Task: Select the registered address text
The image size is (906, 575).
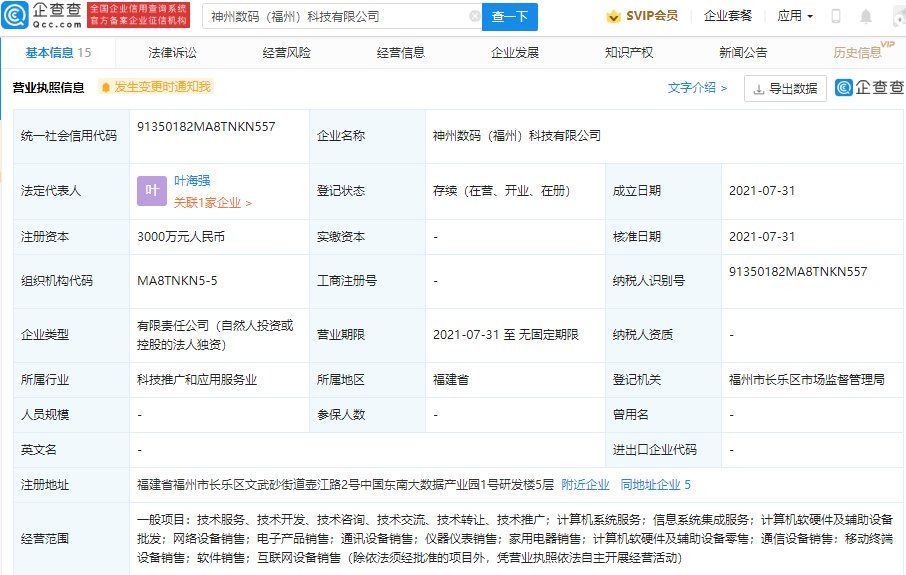Action: pyautogui.click(x=345, y=485)
